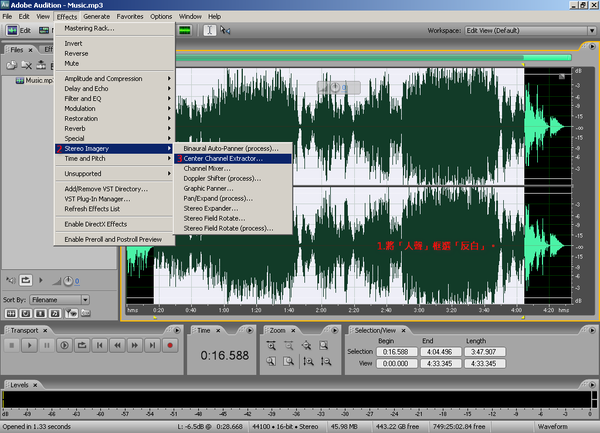Expand the Restoration submenu
Screen dimensions: 600x433
point(114,119)
